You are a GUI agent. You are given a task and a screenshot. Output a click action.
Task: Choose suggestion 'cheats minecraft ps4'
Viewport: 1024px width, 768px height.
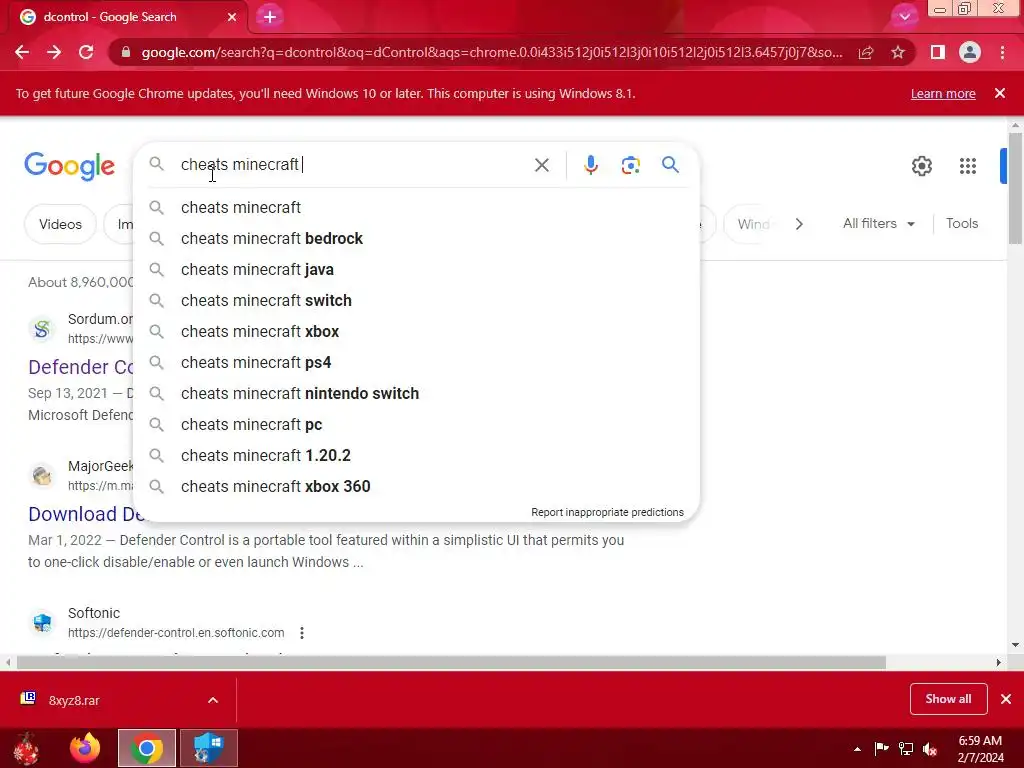click(x=416, y=362)
